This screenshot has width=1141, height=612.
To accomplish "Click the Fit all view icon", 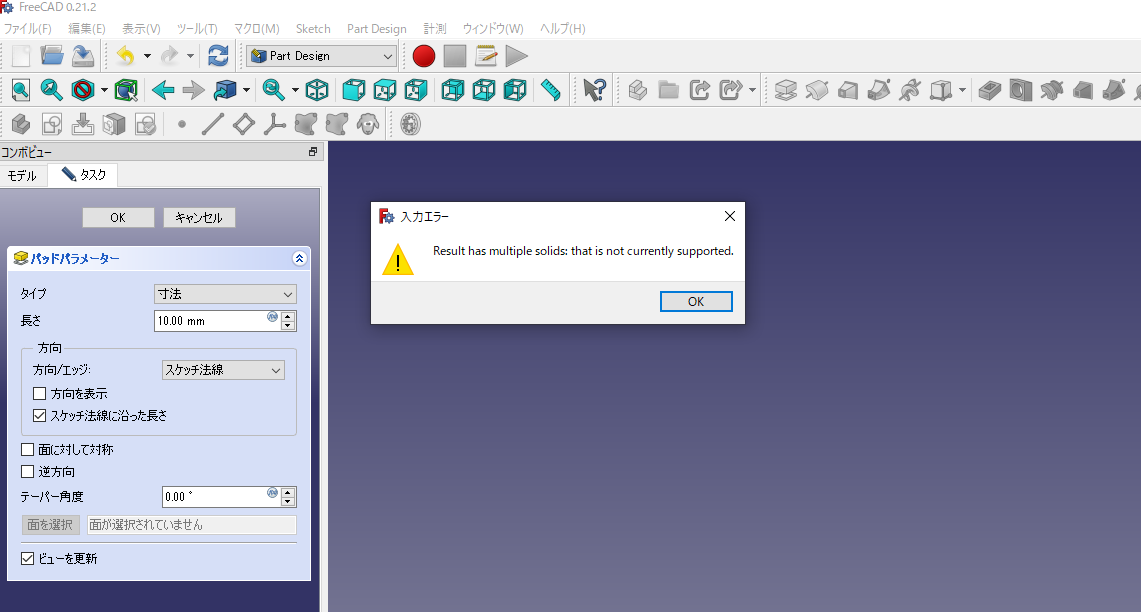I will click(x=20, y=90).
